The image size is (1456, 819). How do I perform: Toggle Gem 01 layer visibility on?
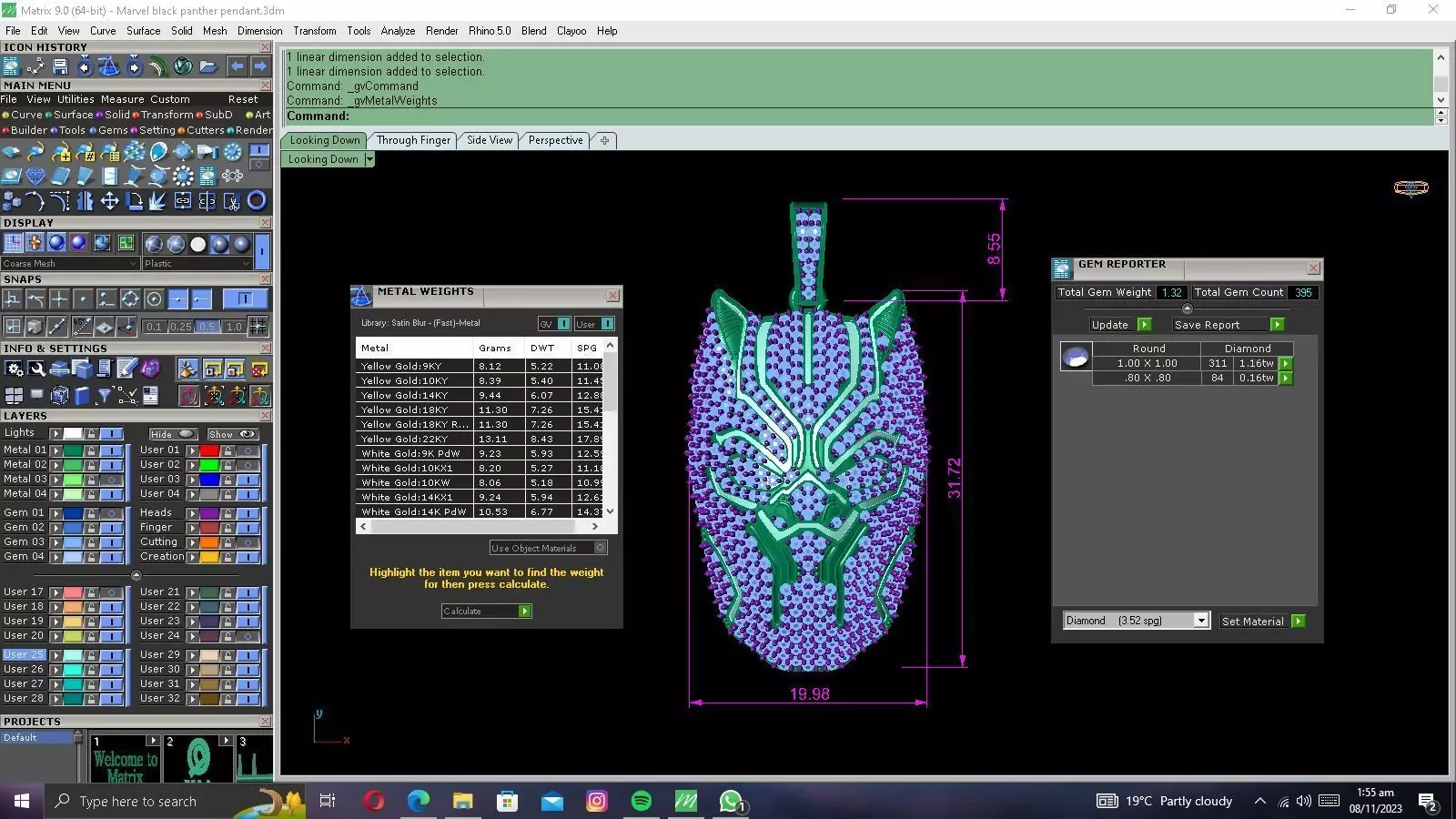tap(111, 513)
